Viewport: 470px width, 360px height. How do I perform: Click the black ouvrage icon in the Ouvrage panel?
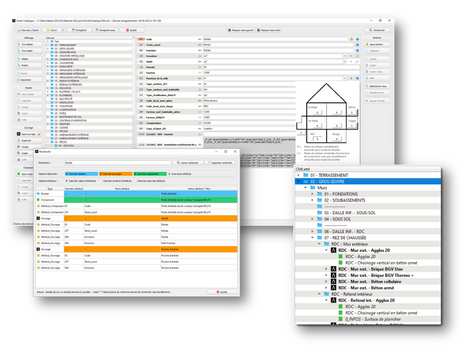pyautogui.click(x=19, y=134)
